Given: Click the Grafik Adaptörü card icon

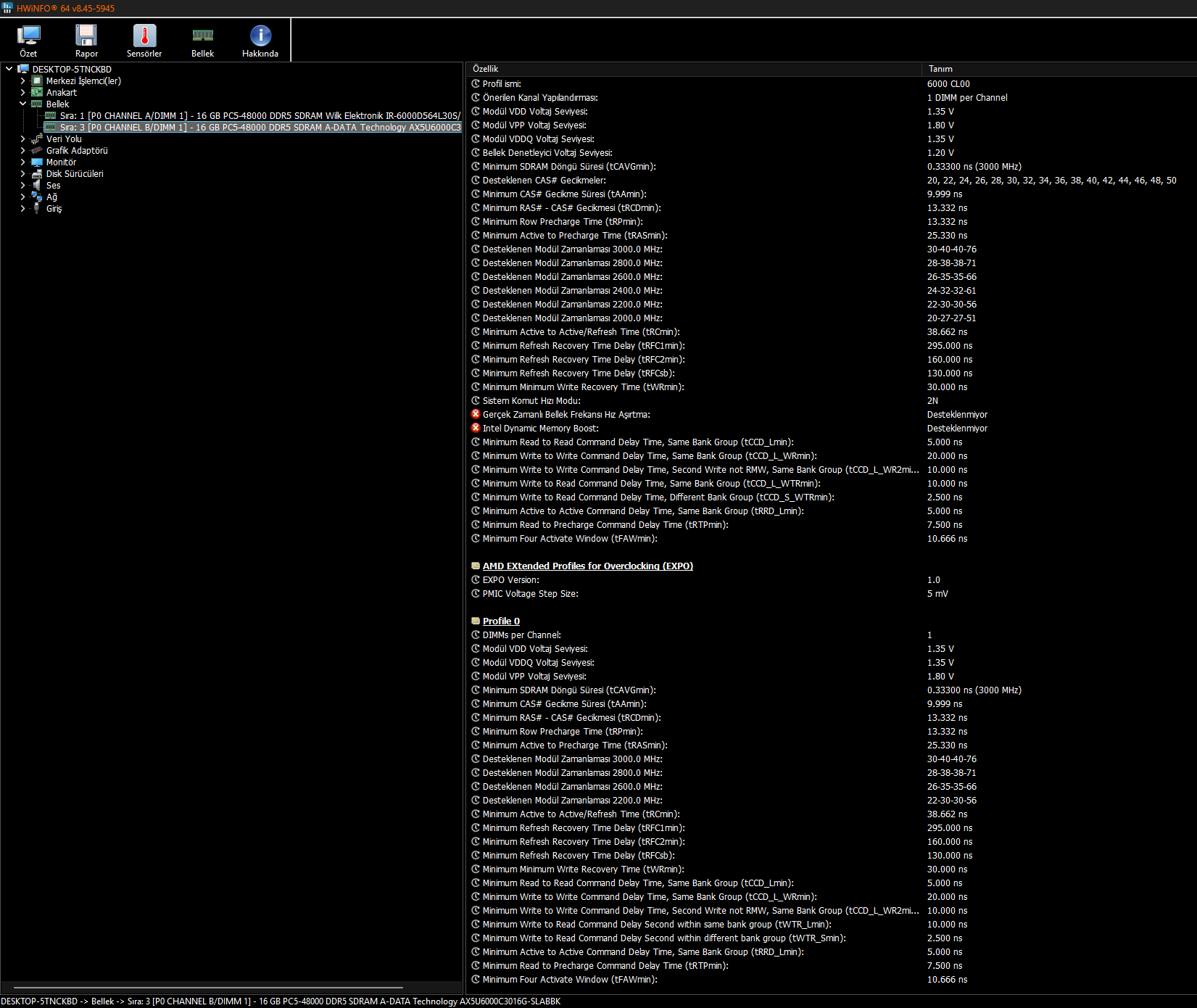Looking at the screenshot, I should point(37,150).
